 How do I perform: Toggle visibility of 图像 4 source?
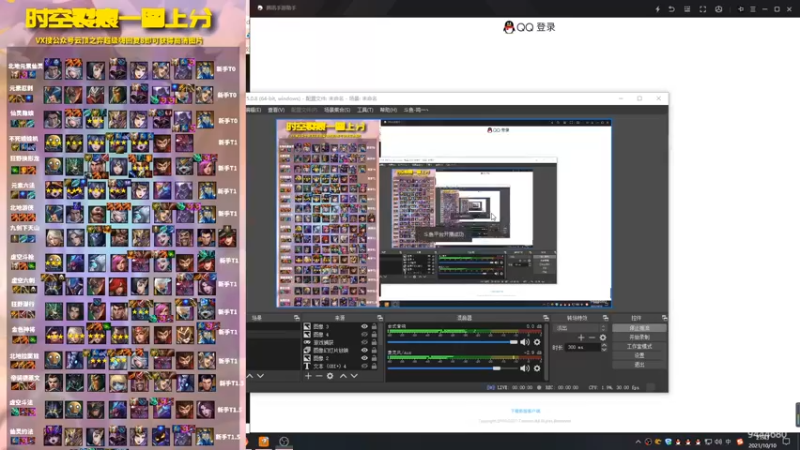pos(364,334)
